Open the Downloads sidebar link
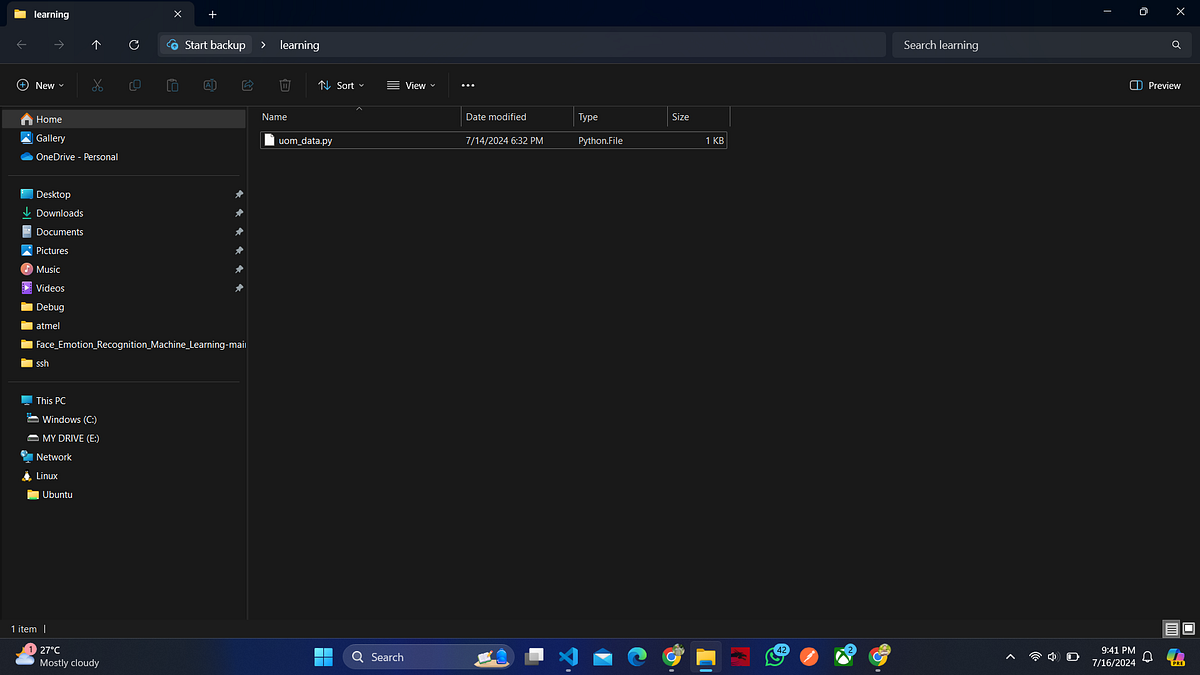Image resolution: width=1200 pixels, height=675 pixels. [x=60, y=212]
